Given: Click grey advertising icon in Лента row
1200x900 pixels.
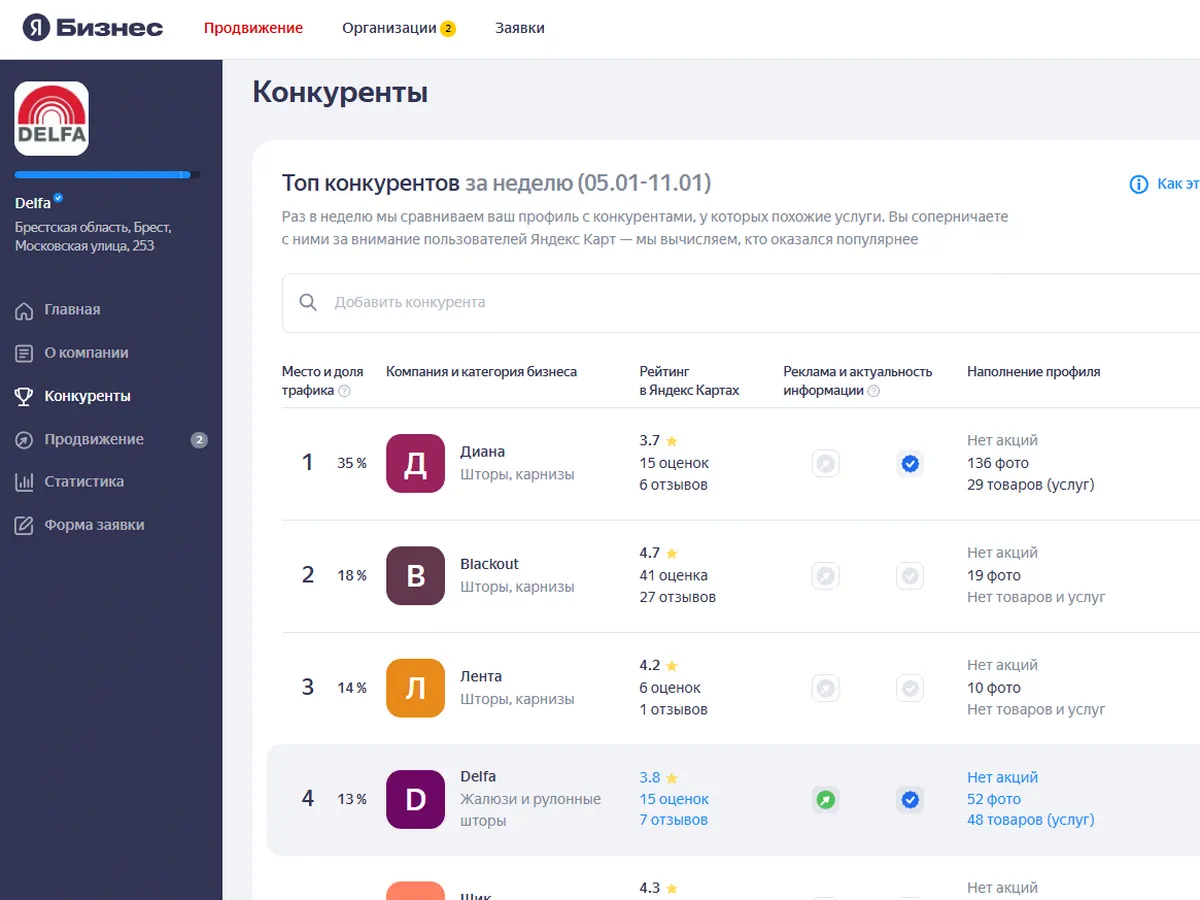Looking at the screenshot, I should 825,688.
